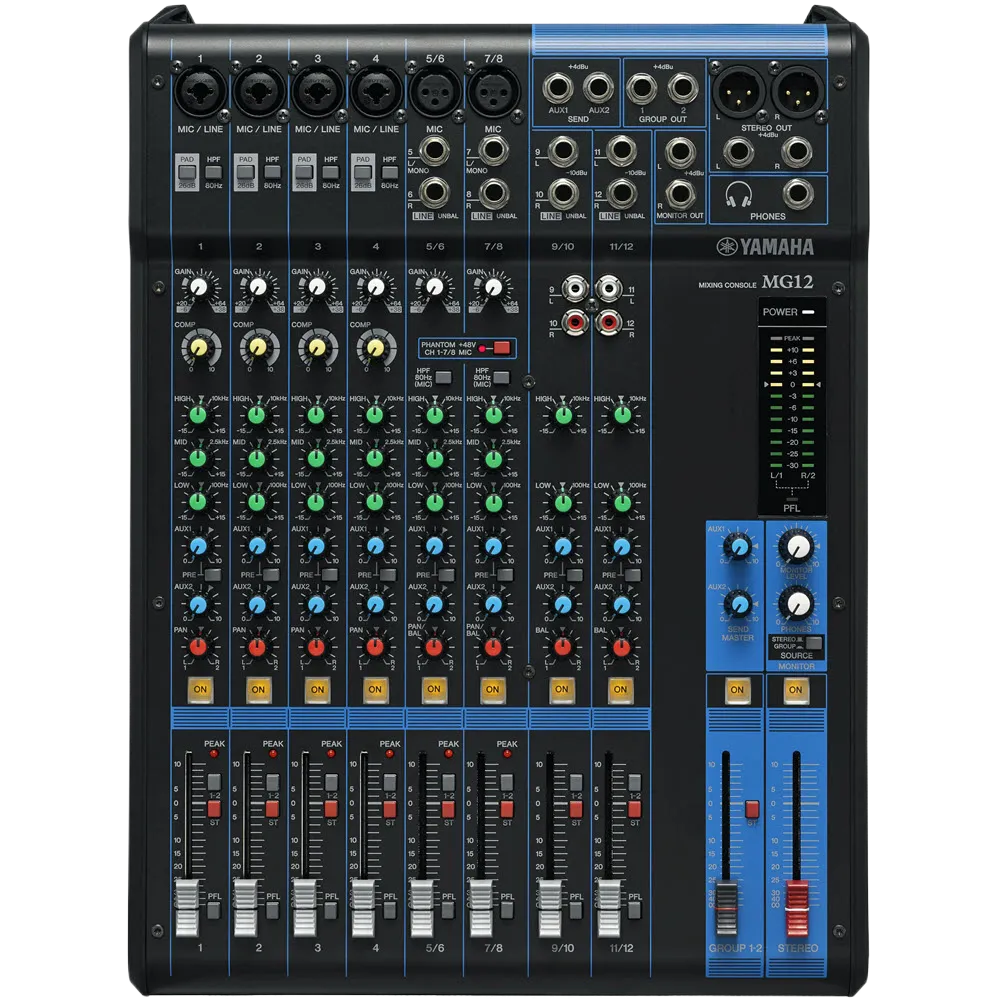This screenshot has height=1000, width=1000.
Task: Click the green LOW EQ knob on channel 9/10
Action: pos(562,502)
